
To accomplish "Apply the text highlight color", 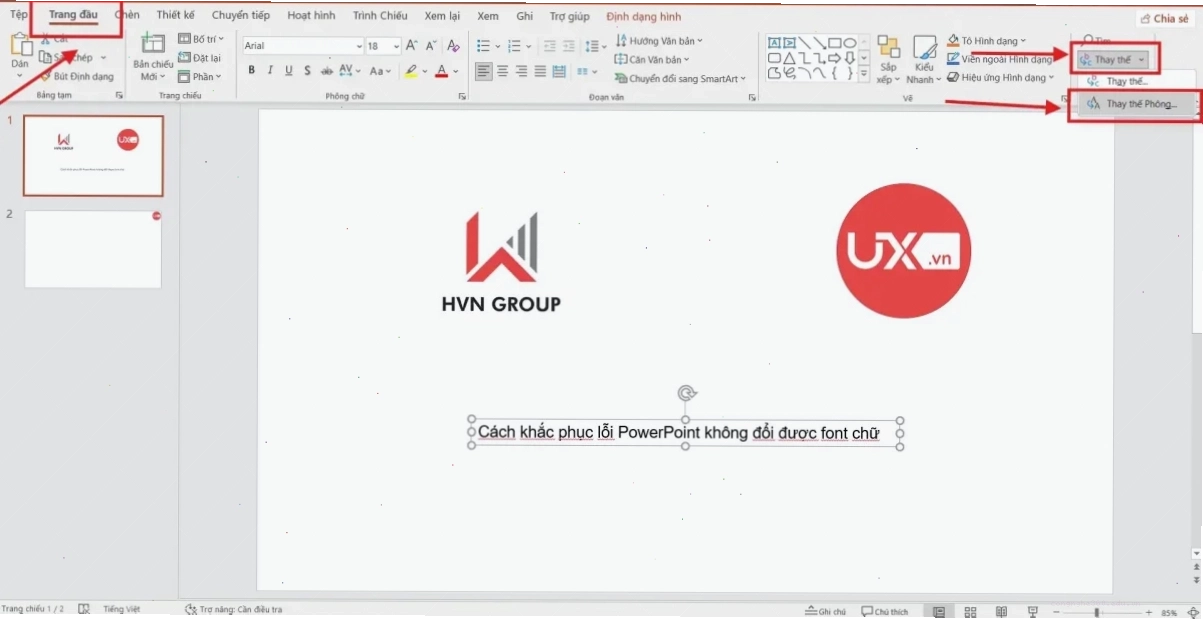I will click(x=410, y=71).
